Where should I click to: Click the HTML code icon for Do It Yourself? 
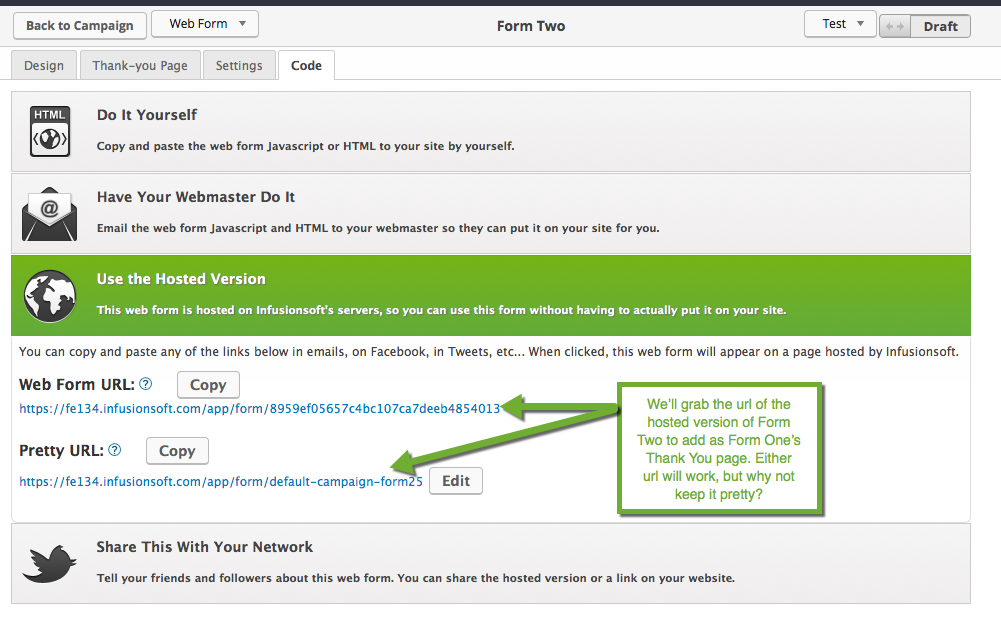point(50,131)
